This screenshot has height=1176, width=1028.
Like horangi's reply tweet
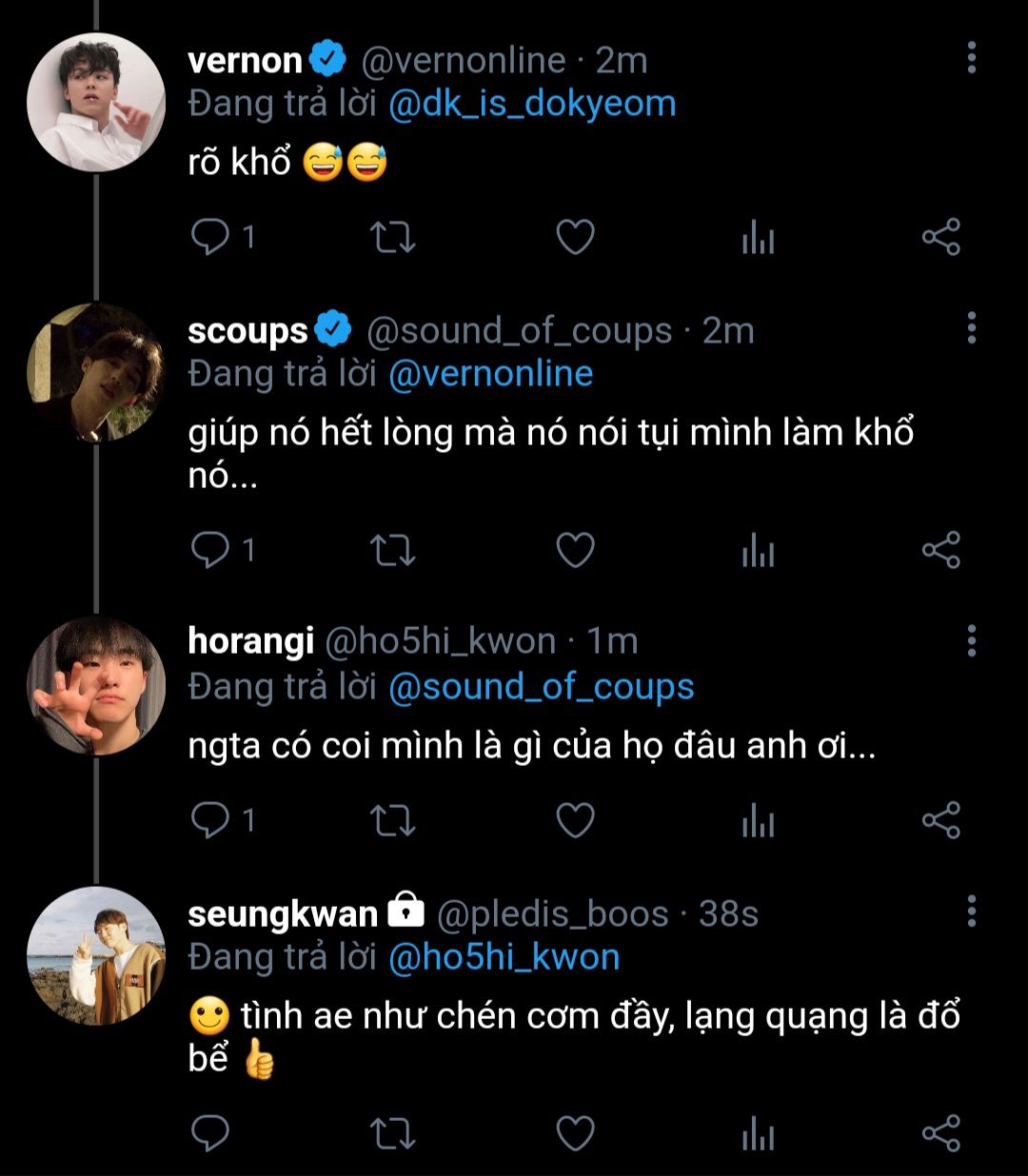coord(575,820)
